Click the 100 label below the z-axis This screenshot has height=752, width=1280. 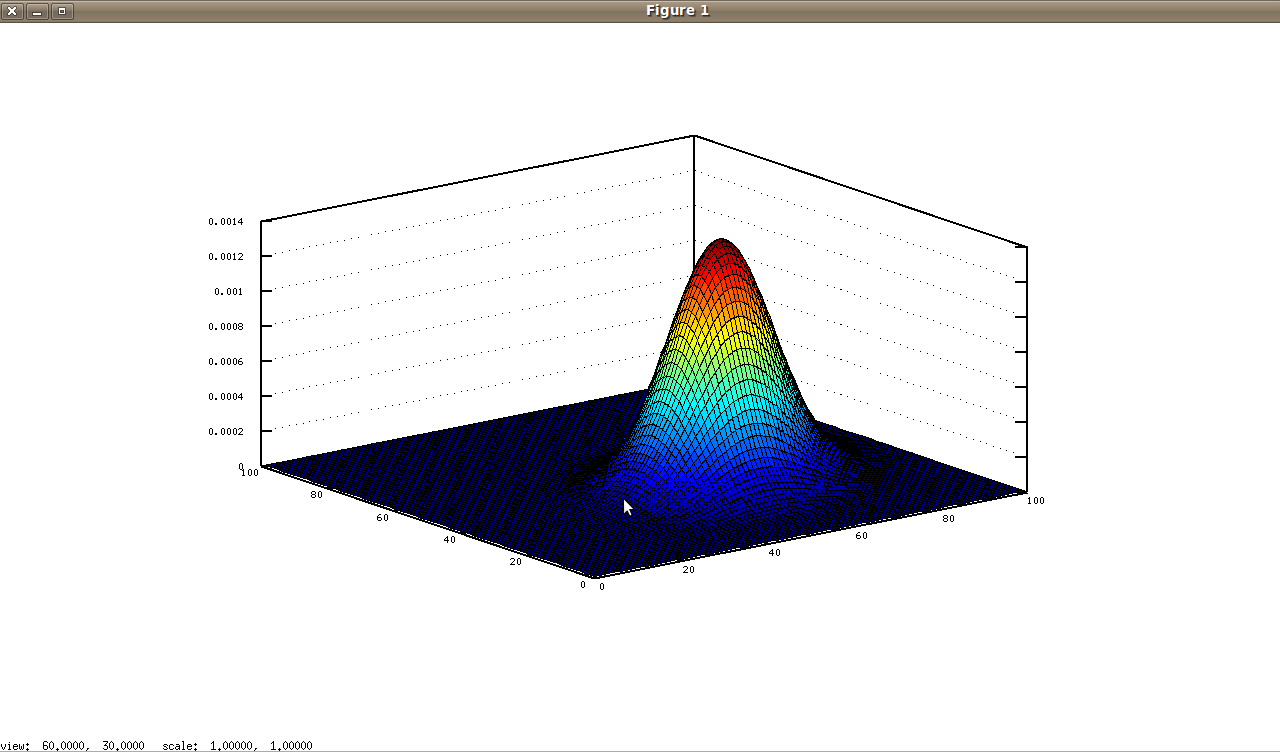pyautogui.click(x=250, y=473)
